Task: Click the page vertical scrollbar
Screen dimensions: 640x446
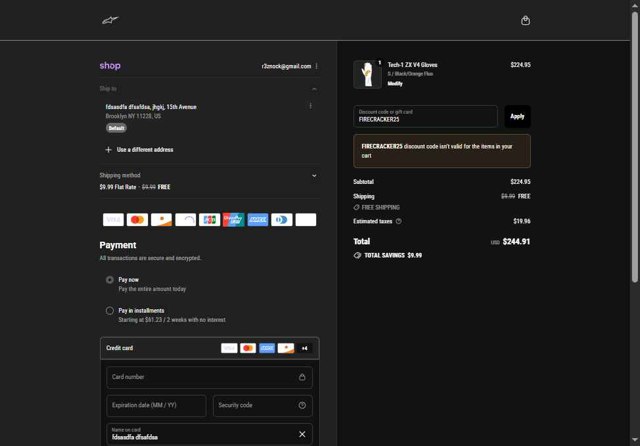Action: click(635, 147)
